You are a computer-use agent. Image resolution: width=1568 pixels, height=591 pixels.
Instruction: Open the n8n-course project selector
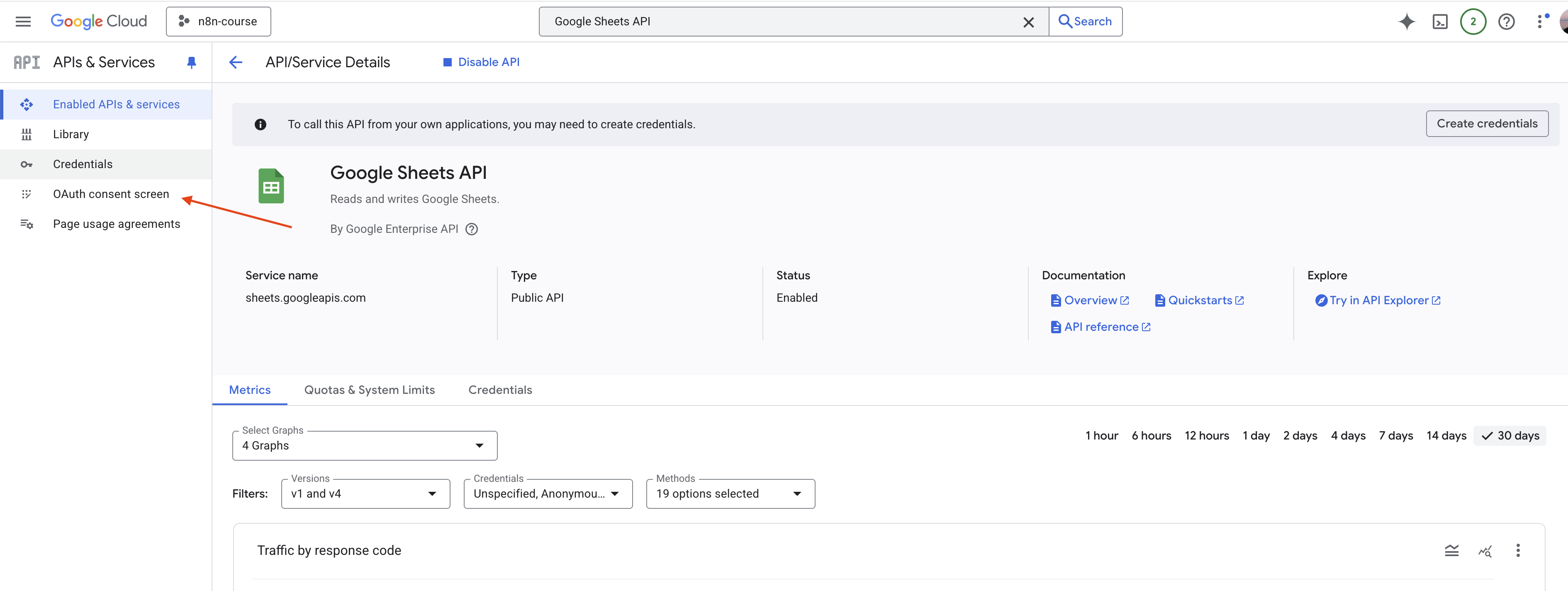(219, 21)
